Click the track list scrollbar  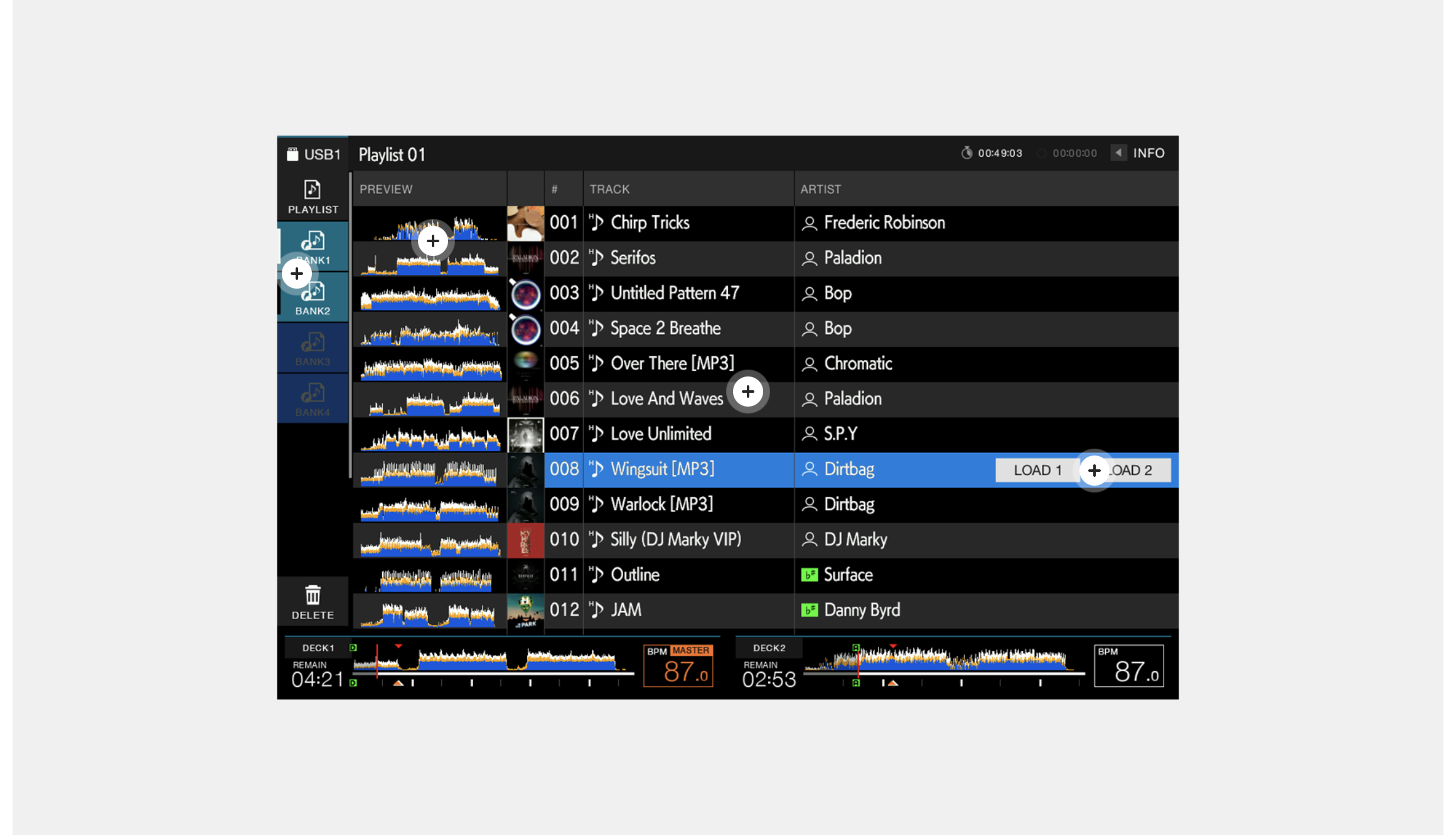[350, 326]
